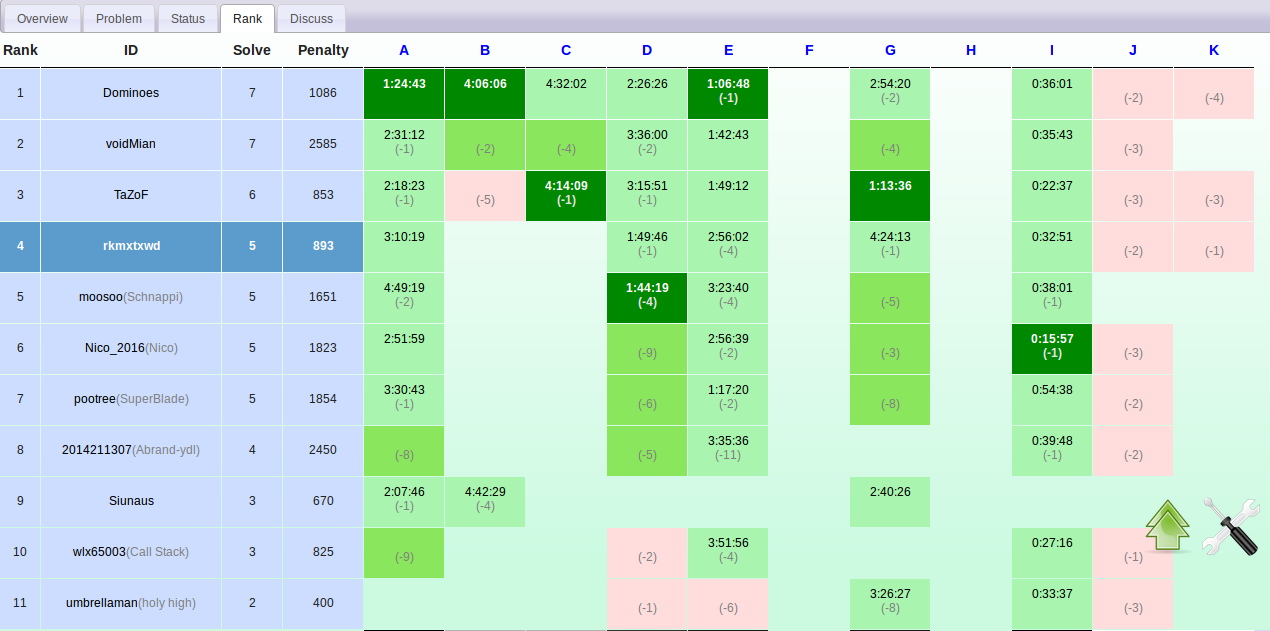Click the green scroll-to-top arrow icon
This screenshot has height=631, width=1270.
1167,526
